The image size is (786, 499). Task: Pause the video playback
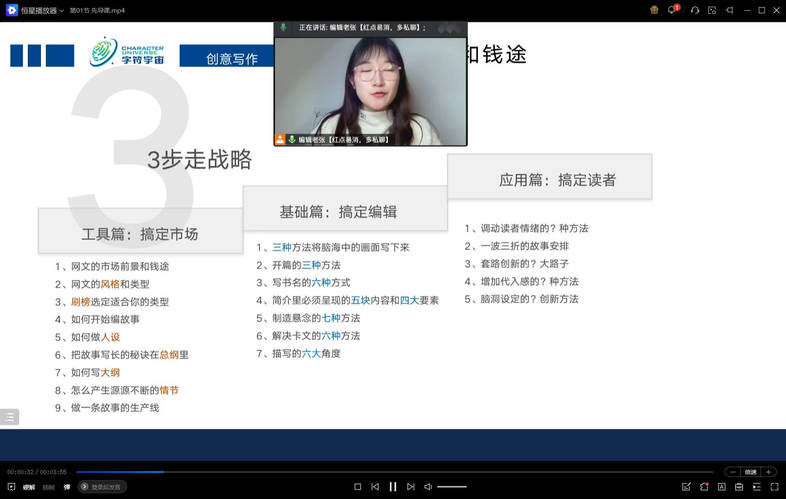393,487
